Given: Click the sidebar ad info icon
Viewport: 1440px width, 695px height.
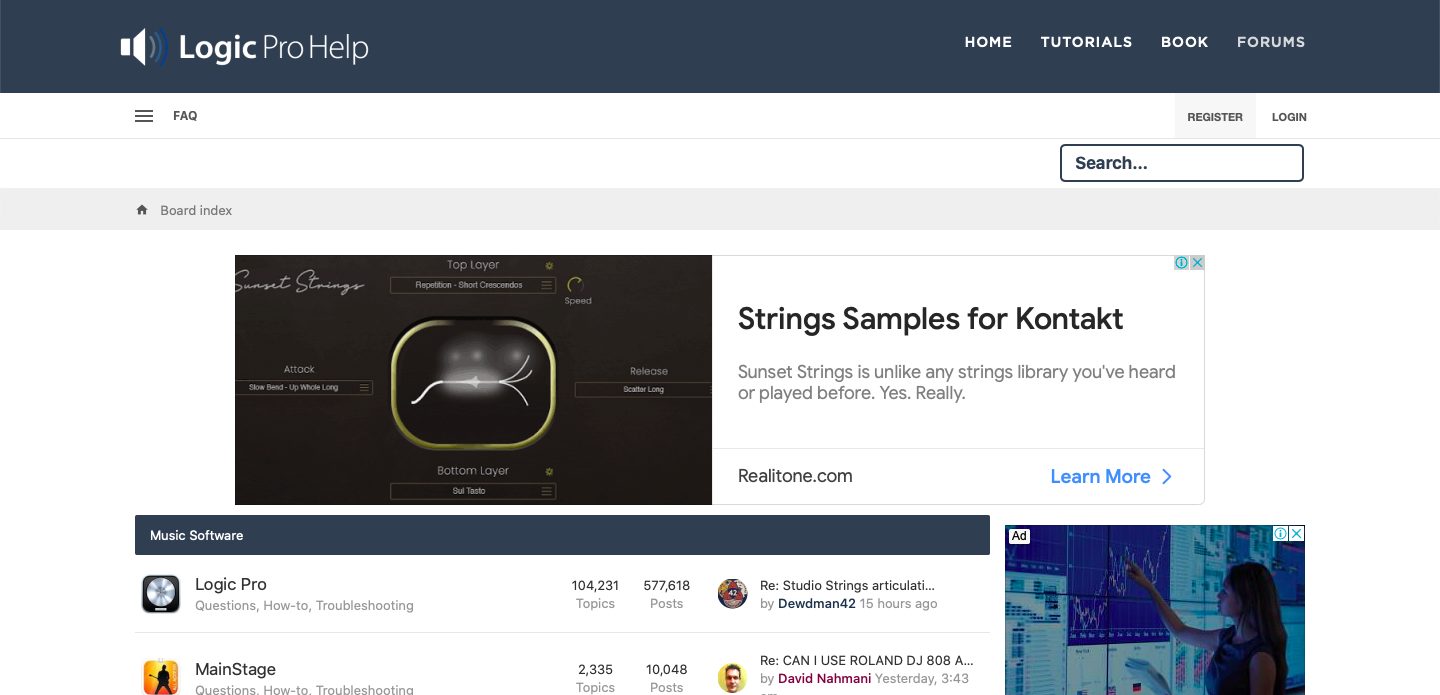Looking at the screenshot, I should click(x=1280, y=534).
